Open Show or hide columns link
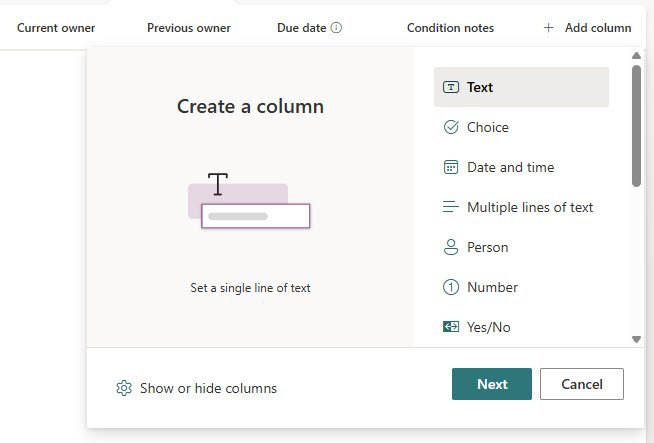The width and height of the screenshot is (654, 443). (x=208, y=388)
